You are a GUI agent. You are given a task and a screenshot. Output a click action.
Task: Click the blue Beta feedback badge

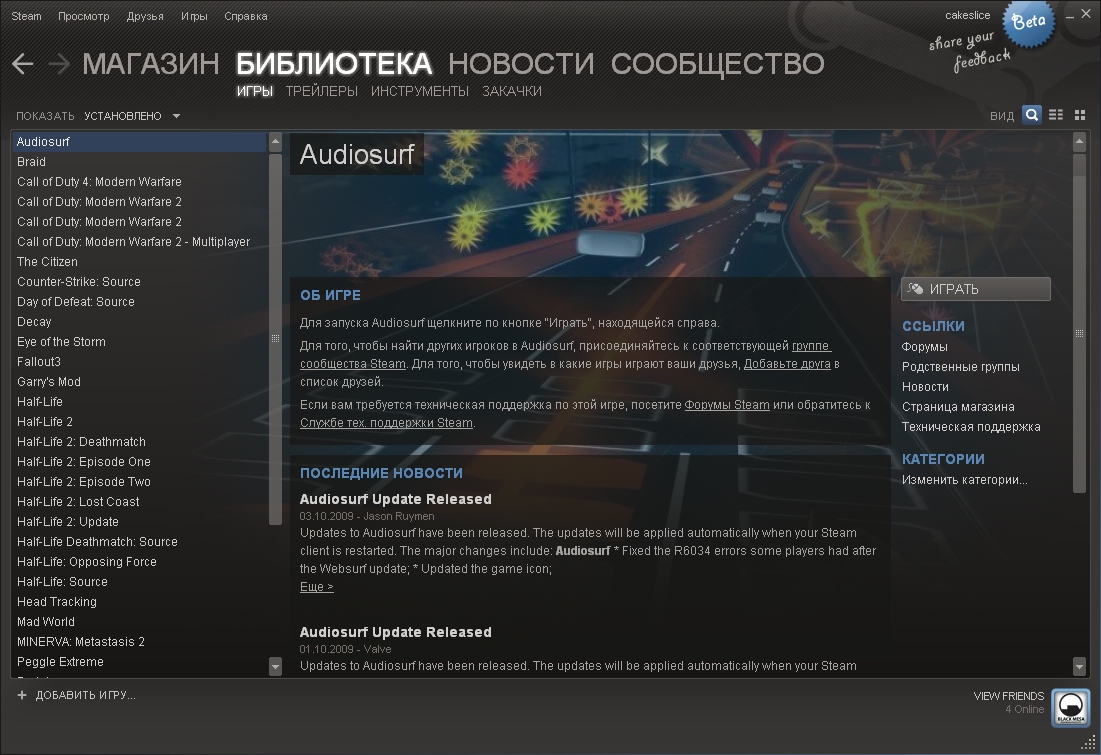pyautogui.click(x=1028, y=23)
